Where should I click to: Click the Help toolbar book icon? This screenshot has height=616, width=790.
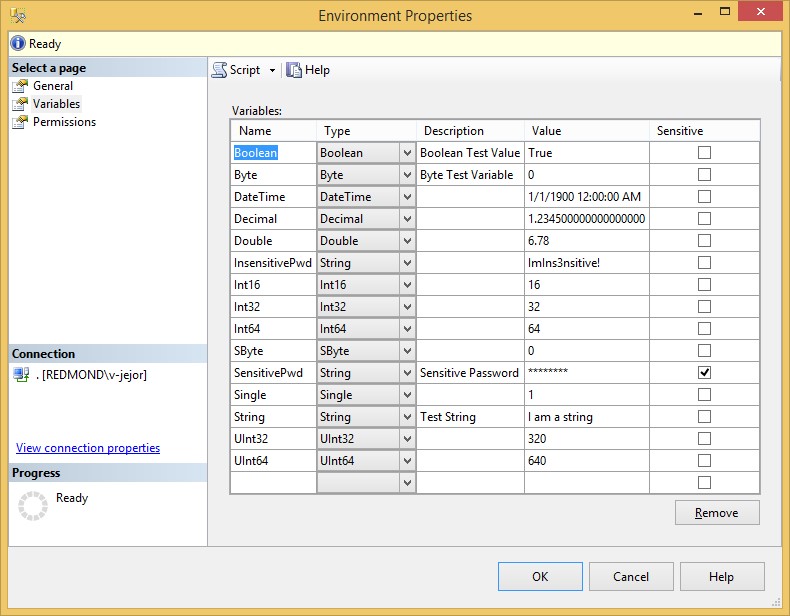click(x=294, y=70)
